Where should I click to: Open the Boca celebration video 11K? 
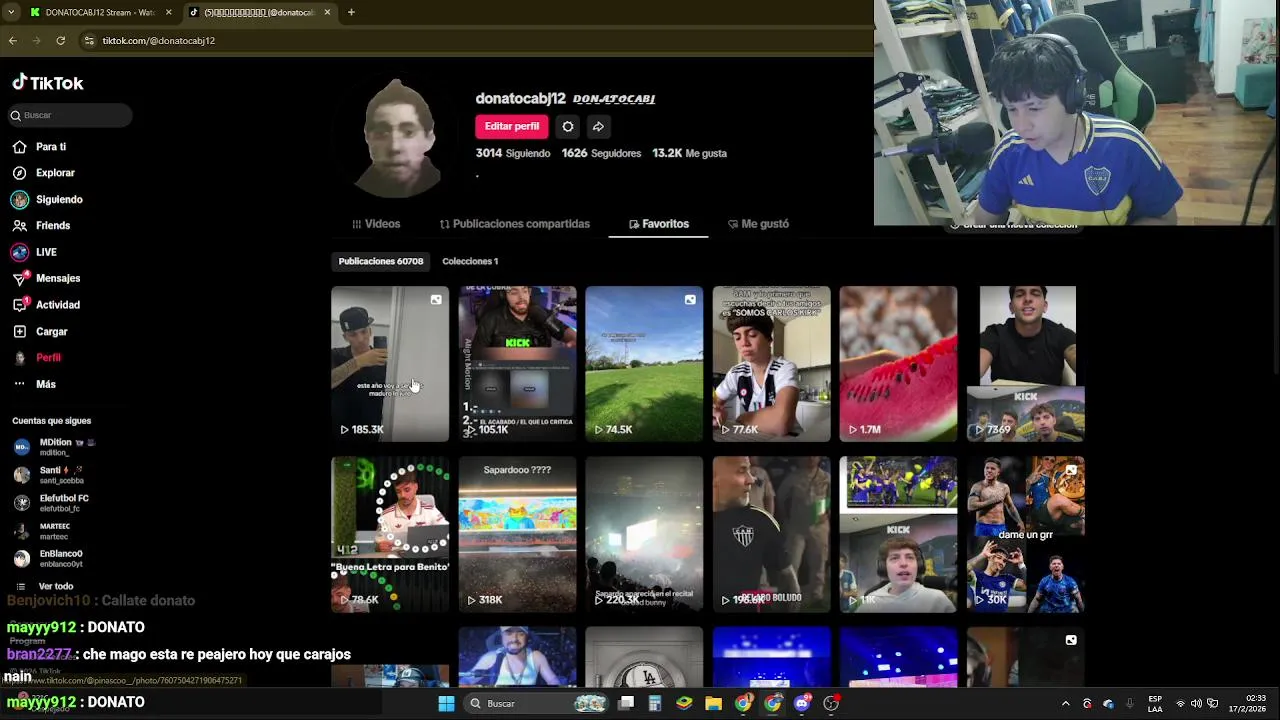point(898,534)
